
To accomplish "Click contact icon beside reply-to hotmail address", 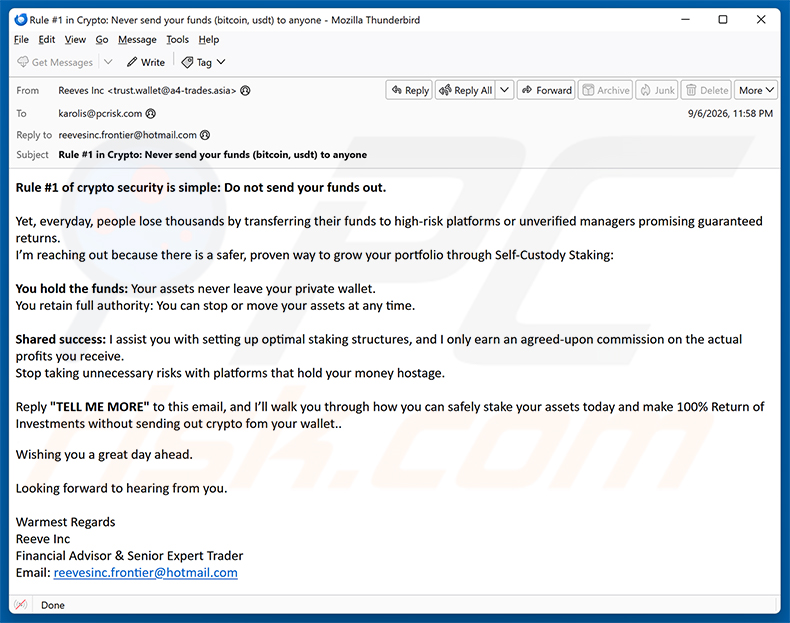I will (205, 135).
